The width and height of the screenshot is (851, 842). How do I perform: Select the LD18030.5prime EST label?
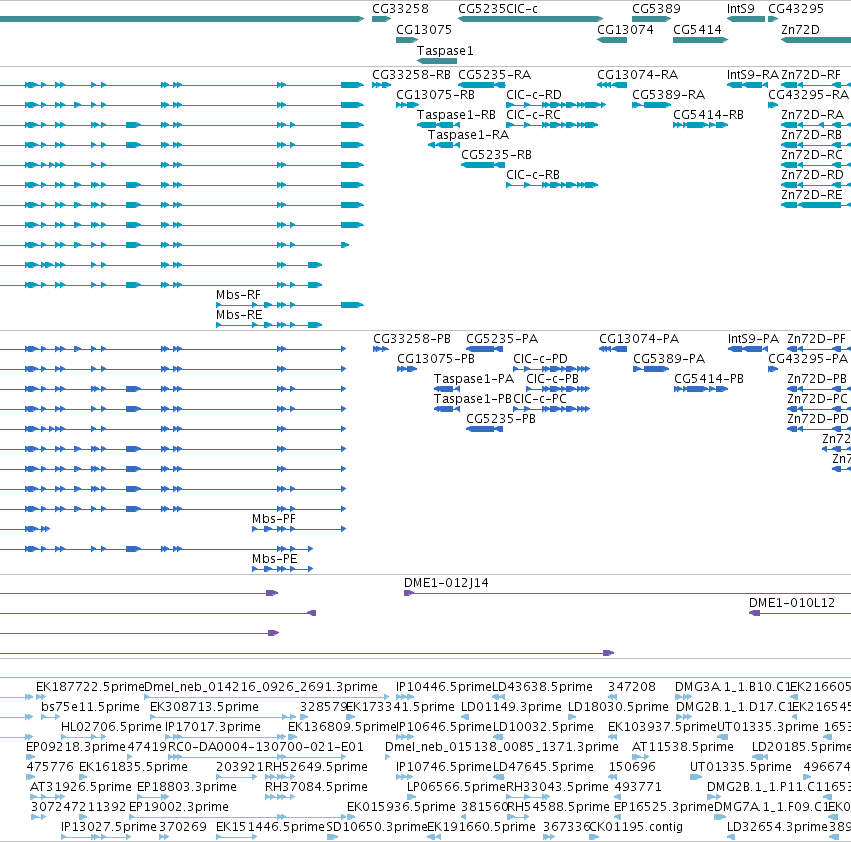[618, 707]
